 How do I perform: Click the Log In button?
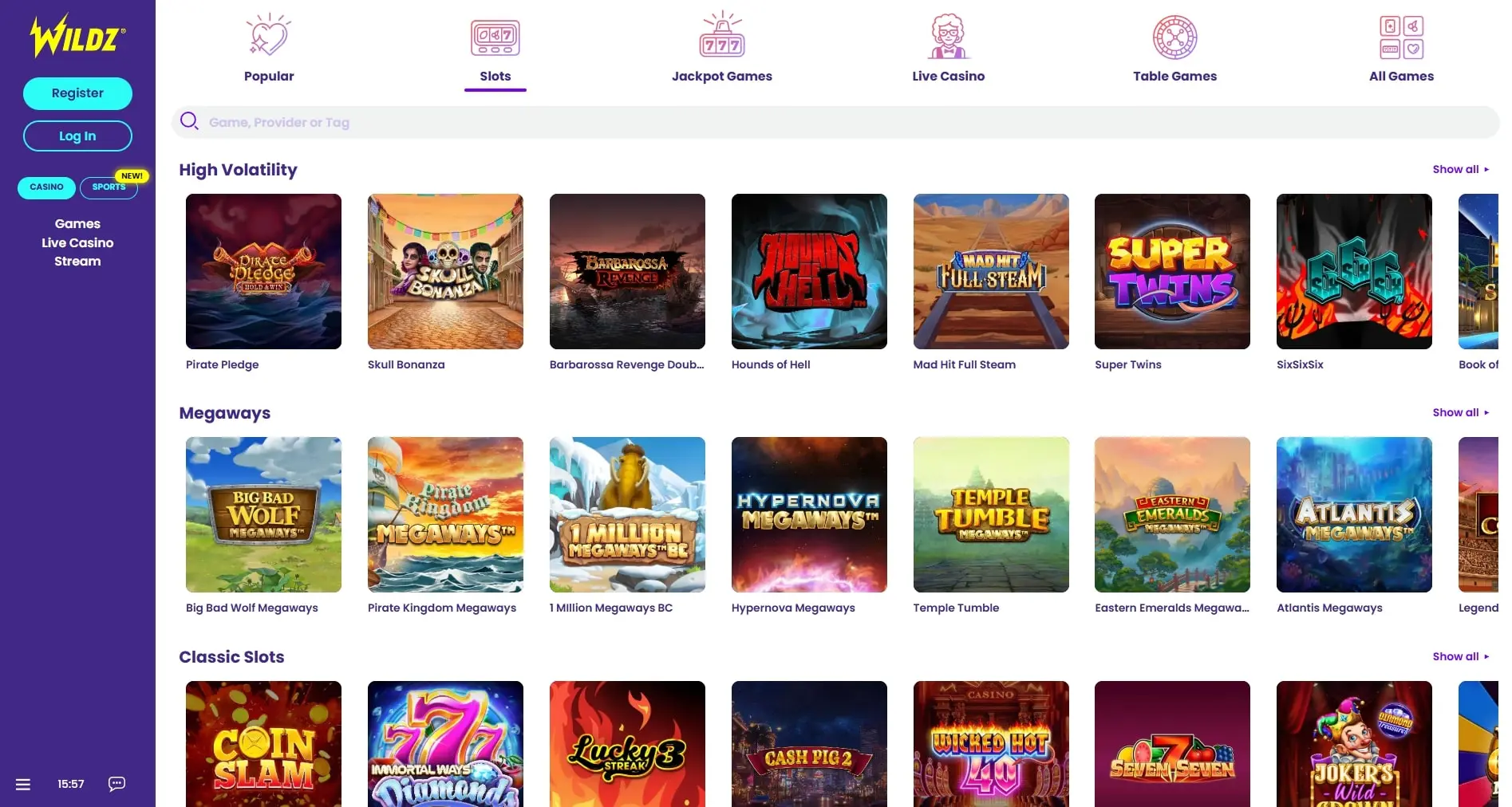point(77,136)
